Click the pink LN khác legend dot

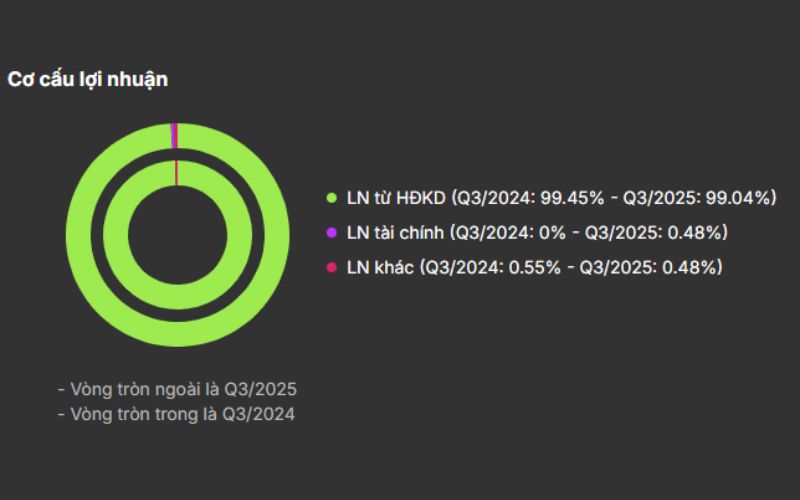click(333, 267)
